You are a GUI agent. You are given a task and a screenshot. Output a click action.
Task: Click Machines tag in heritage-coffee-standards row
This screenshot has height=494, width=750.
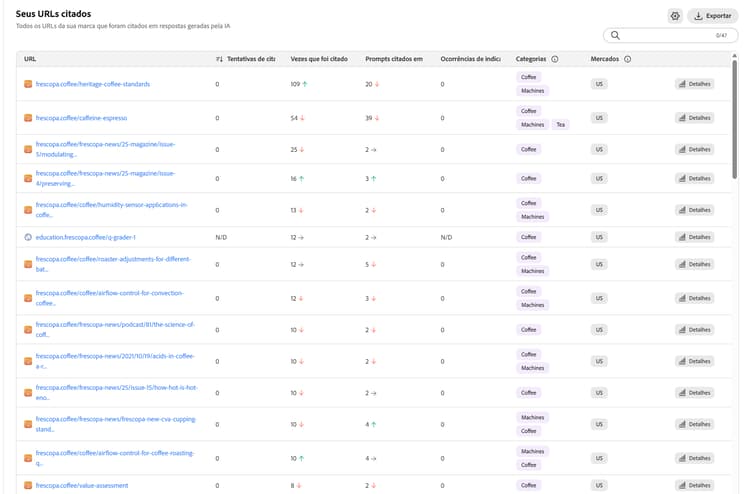point(532,91)
